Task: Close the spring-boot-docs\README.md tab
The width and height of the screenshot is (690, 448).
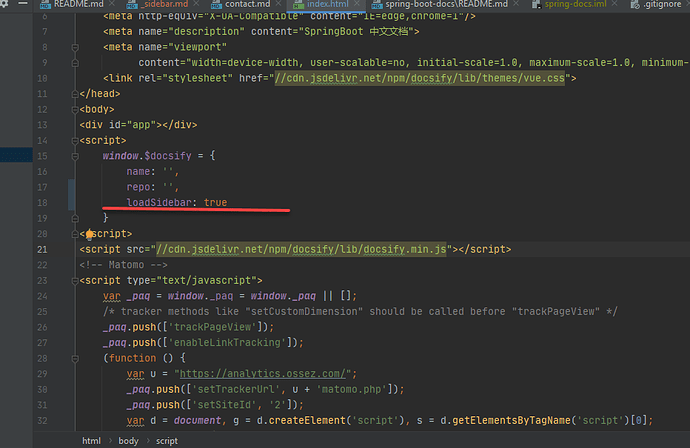Action: point(516,4)
